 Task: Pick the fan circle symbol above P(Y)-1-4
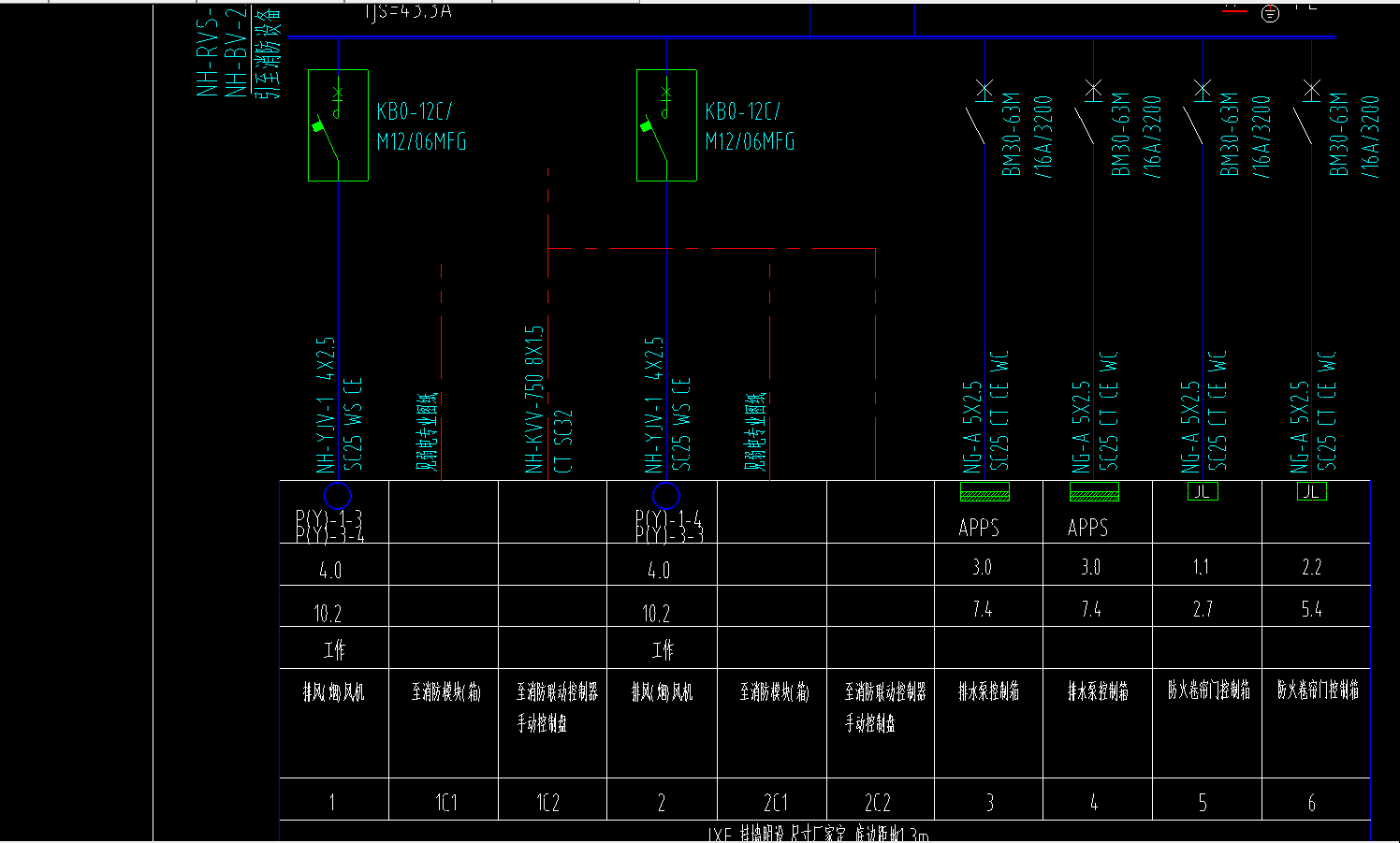pos(665,495)
